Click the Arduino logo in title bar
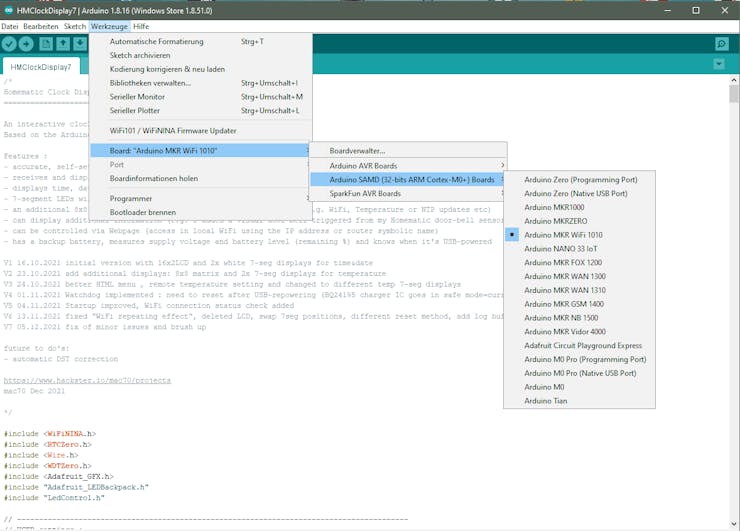This screenshot has width=740, height=531. (8, 10)
